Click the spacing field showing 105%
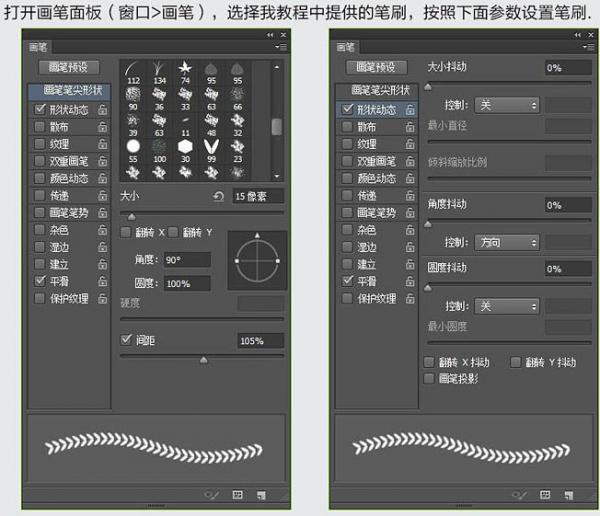The image size is (600, 516). click(261, 341)
